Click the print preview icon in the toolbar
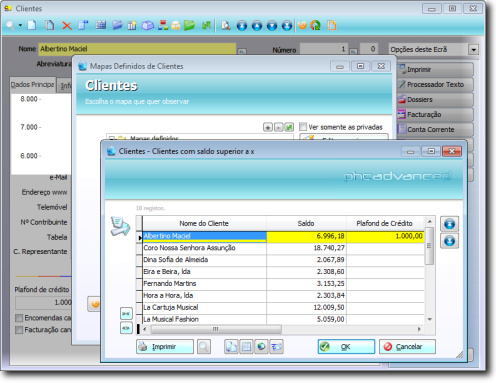This screenshot has height=383, width=496. [226, 26]
